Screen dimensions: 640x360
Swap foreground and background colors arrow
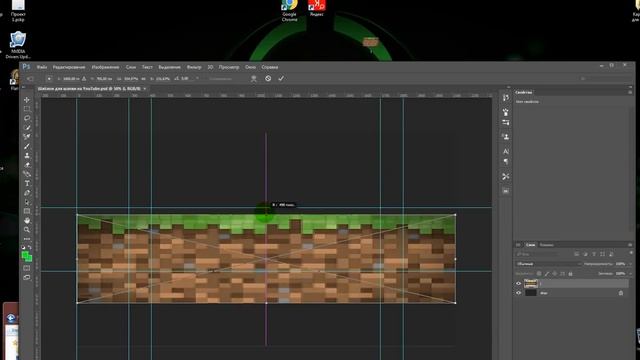[x=30, y=247]
